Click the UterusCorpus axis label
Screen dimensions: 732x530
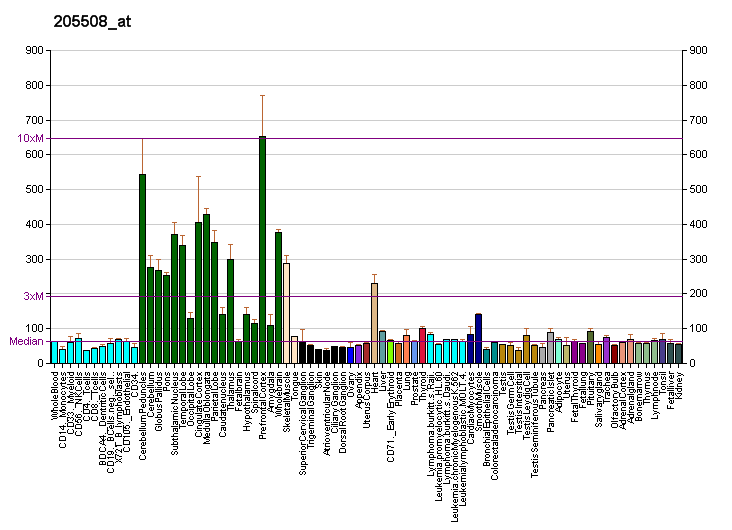[366, 400]
